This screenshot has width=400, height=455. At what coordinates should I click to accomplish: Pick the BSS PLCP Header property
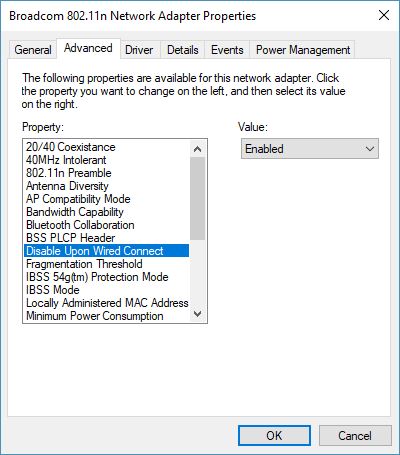point(106,238)
